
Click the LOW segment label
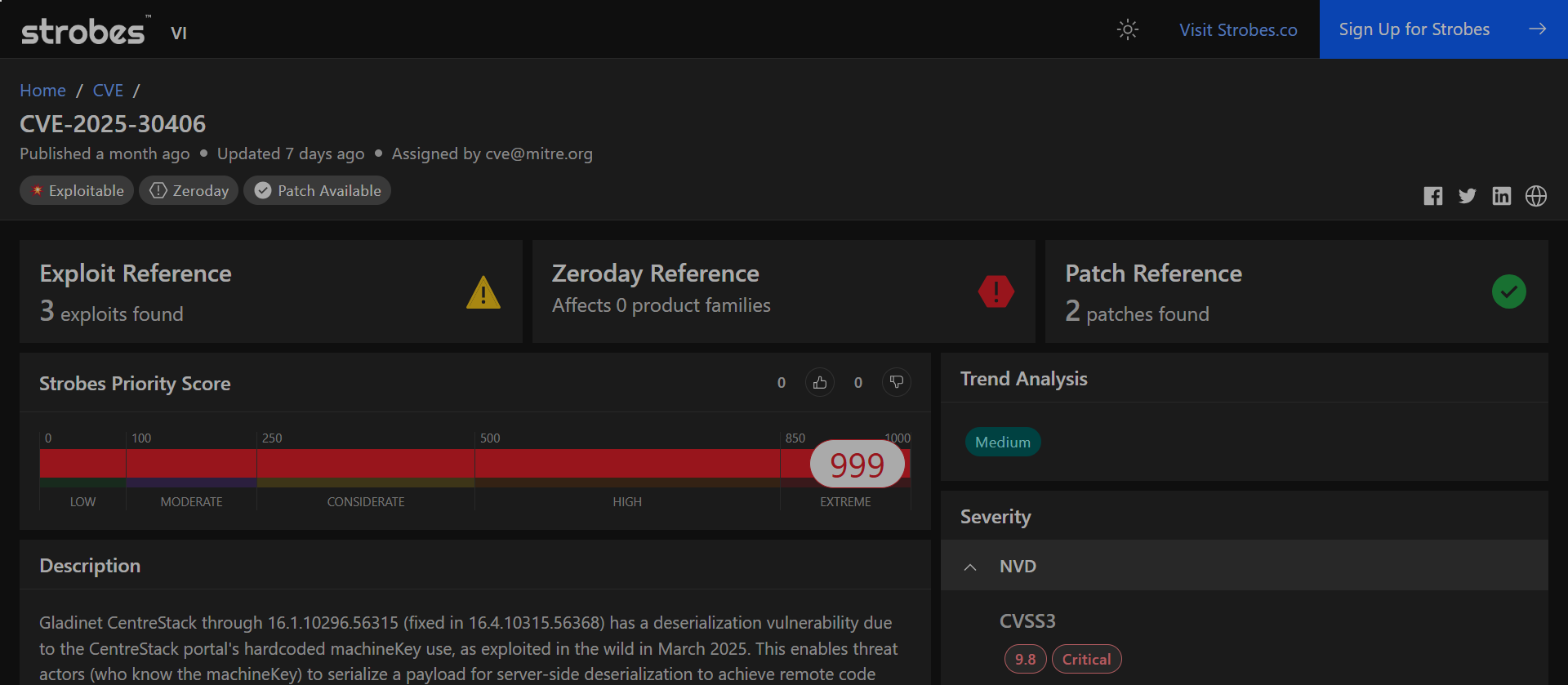(82, 501)
